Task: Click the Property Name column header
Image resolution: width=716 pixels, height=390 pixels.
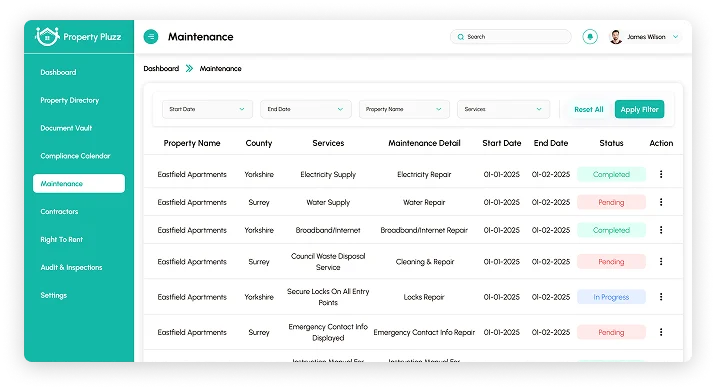Action: [192, 143]
